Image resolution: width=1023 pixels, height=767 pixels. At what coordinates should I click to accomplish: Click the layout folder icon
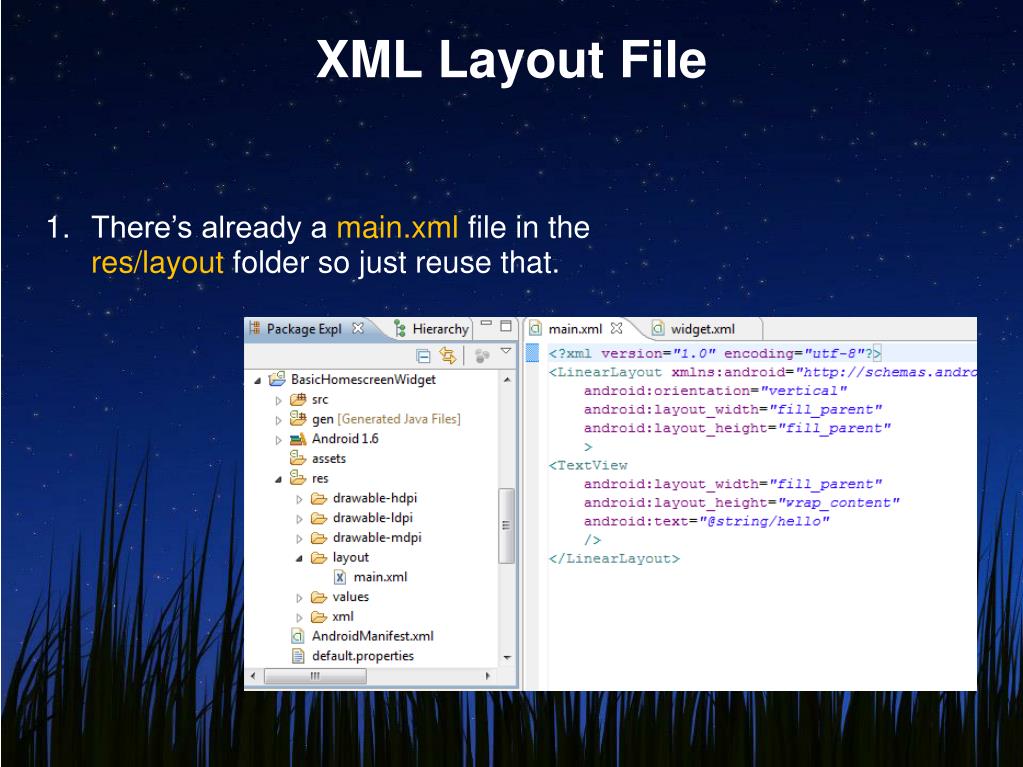[x=319, y=557]
